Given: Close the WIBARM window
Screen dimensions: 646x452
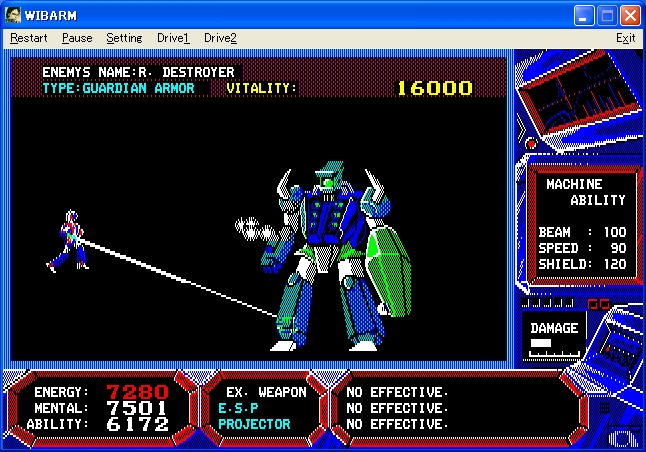Looking at the screenshot, I should point(630,16).
